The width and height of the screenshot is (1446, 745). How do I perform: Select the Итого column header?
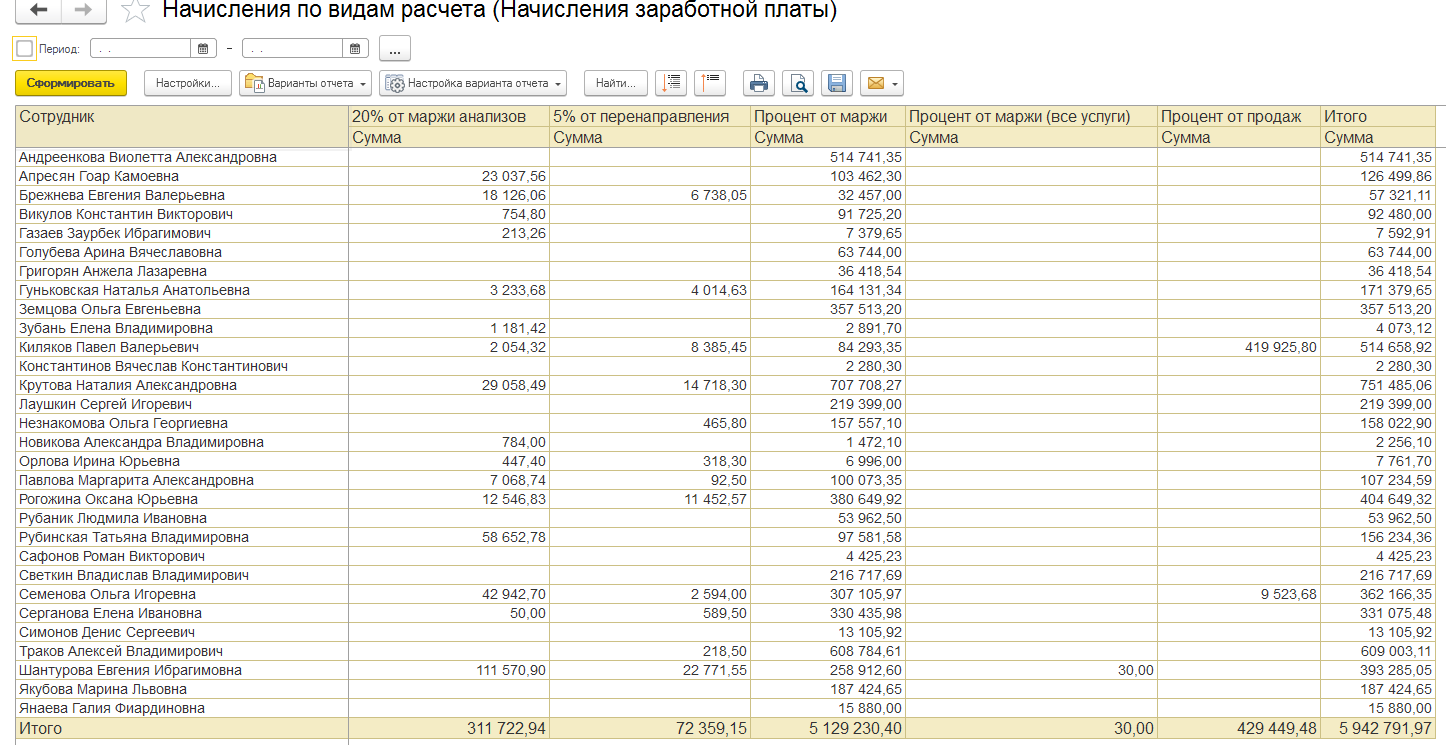click(x=1378, y=117)
